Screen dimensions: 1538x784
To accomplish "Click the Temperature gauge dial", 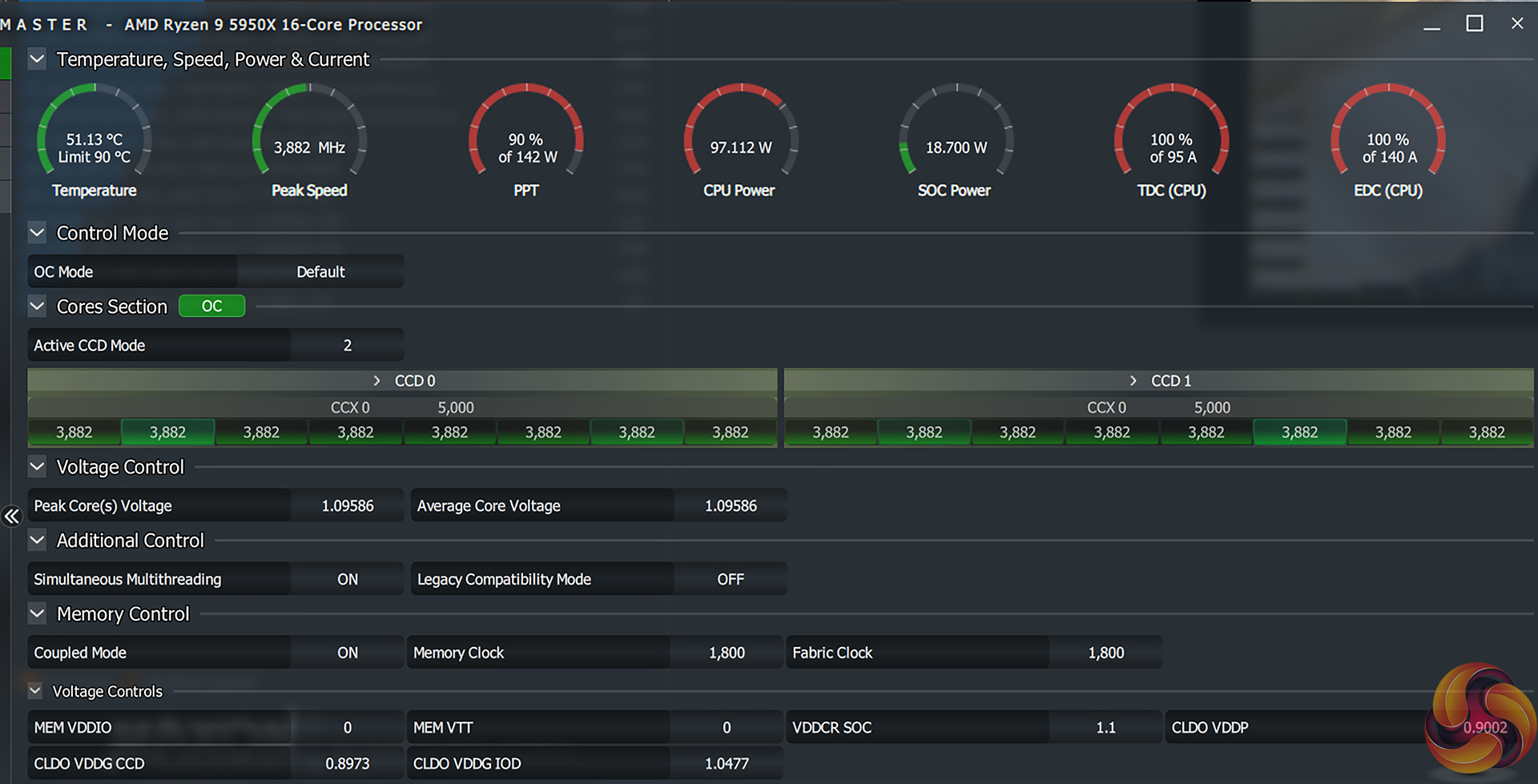I will tap(94, 131).
